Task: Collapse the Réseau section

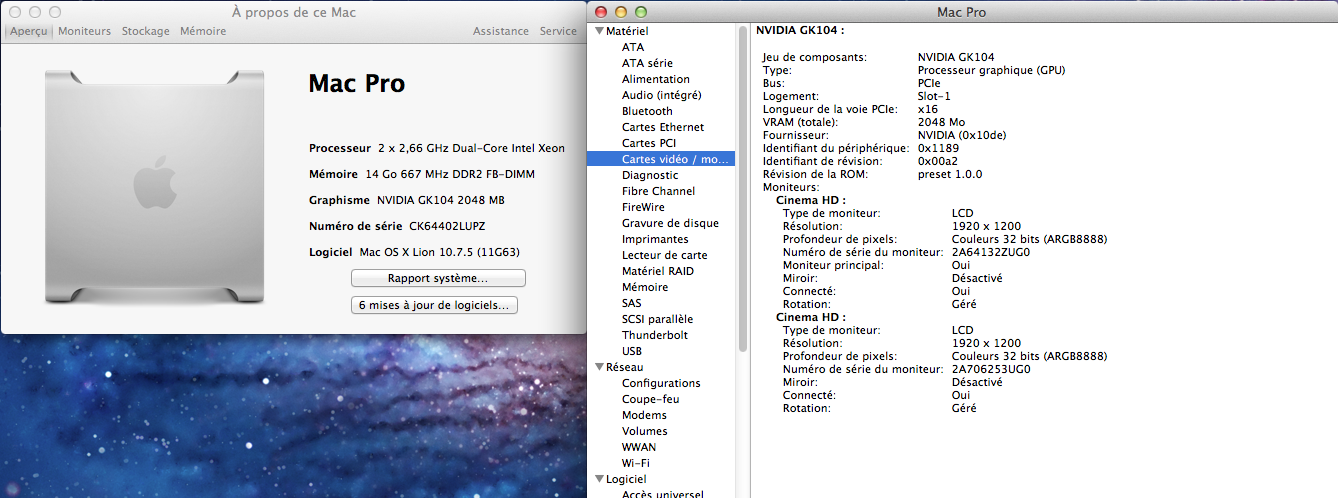Action: tap(599, 367)
